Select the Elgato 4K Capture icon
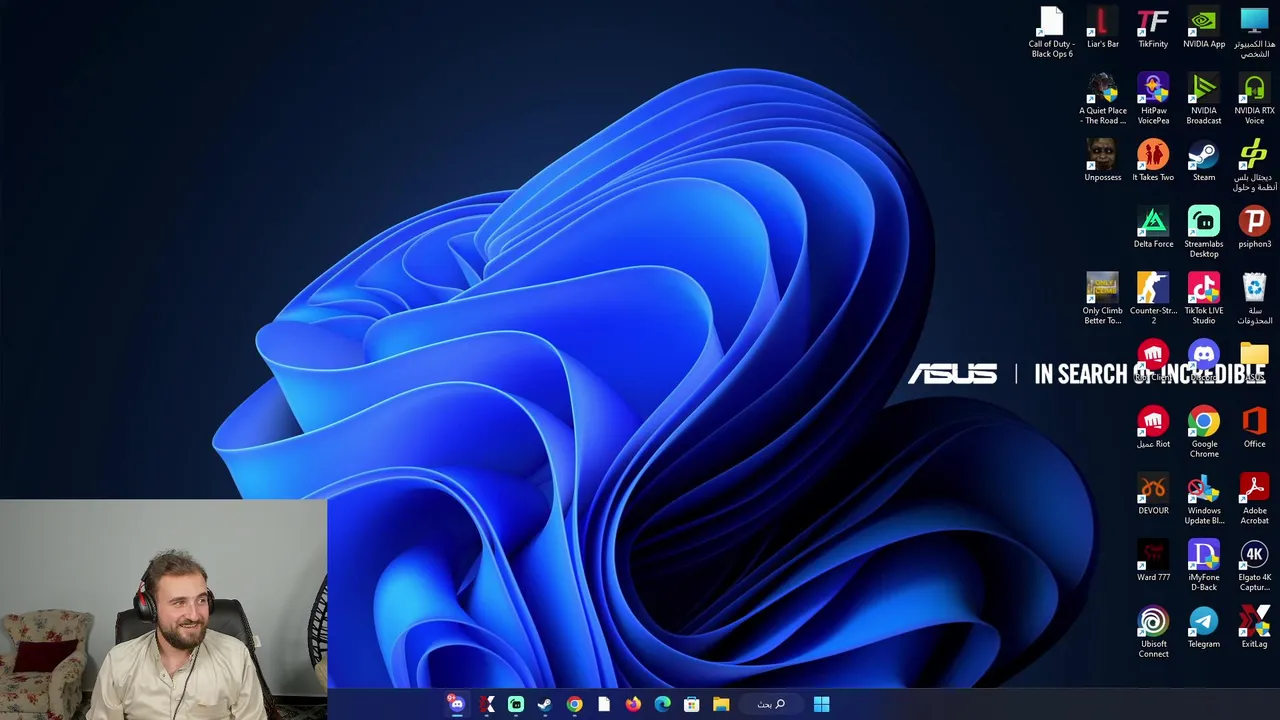 [x=1254, y=566]
